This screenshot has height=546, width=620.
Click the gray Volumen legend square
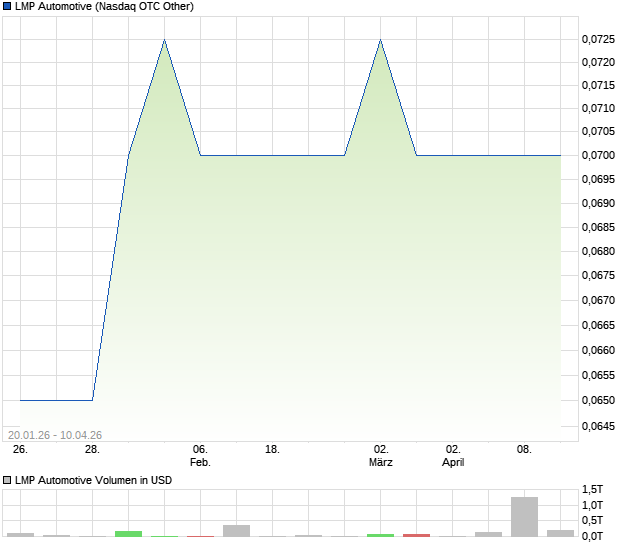pyautogui.click(x=7, y=480)
